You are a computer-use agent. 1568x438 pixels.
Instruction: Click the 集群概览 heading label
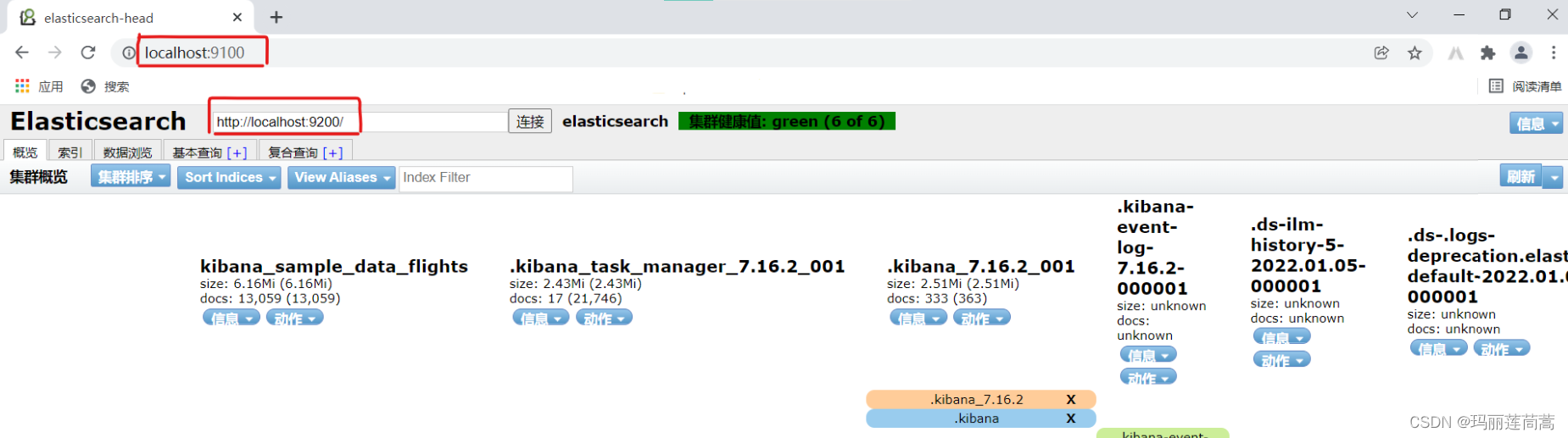[x=39, y=177]
